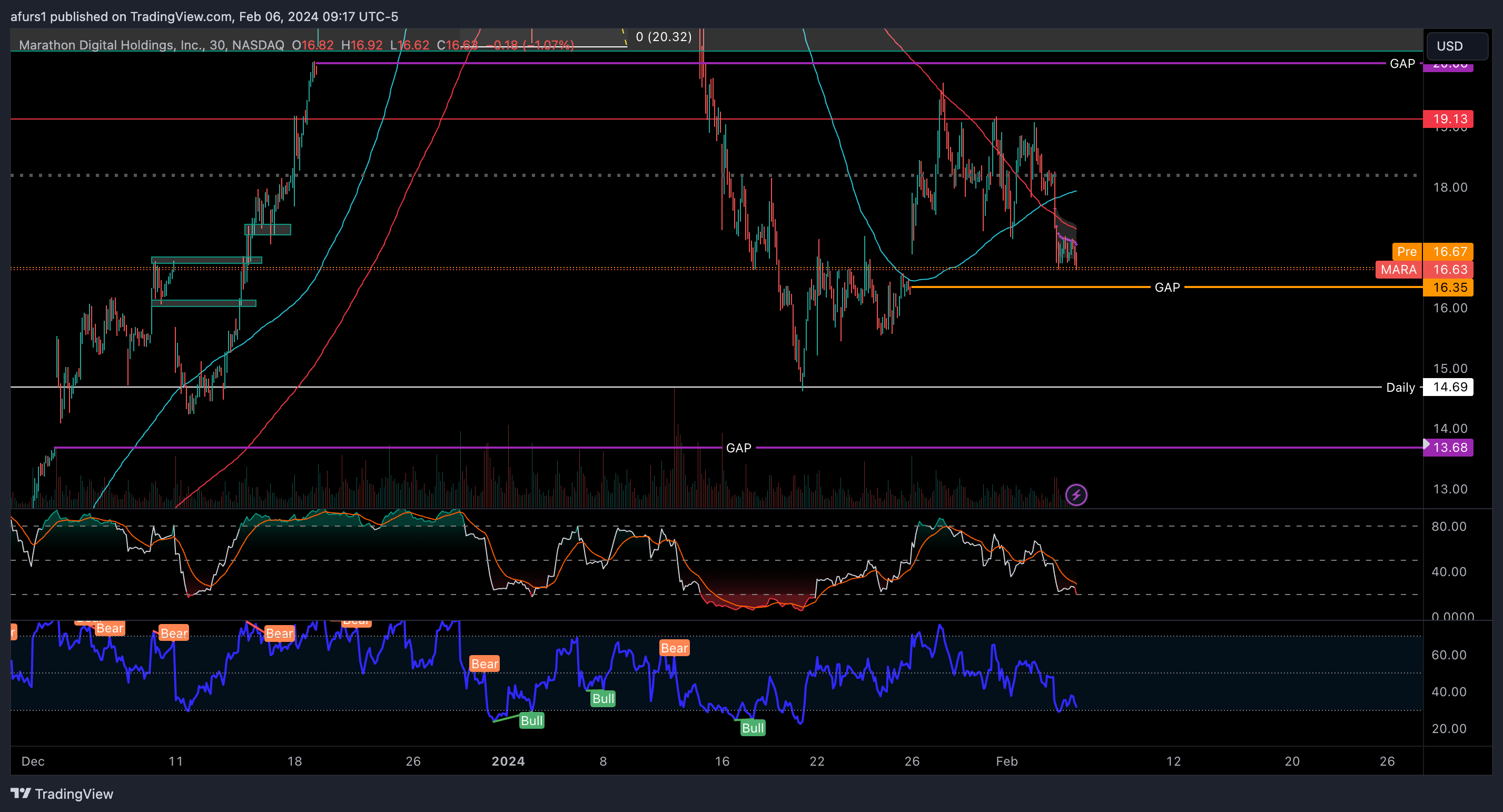Click the 18.00 price axis value
Viewport: 1503px width, 812px height.
point(1450,187)
